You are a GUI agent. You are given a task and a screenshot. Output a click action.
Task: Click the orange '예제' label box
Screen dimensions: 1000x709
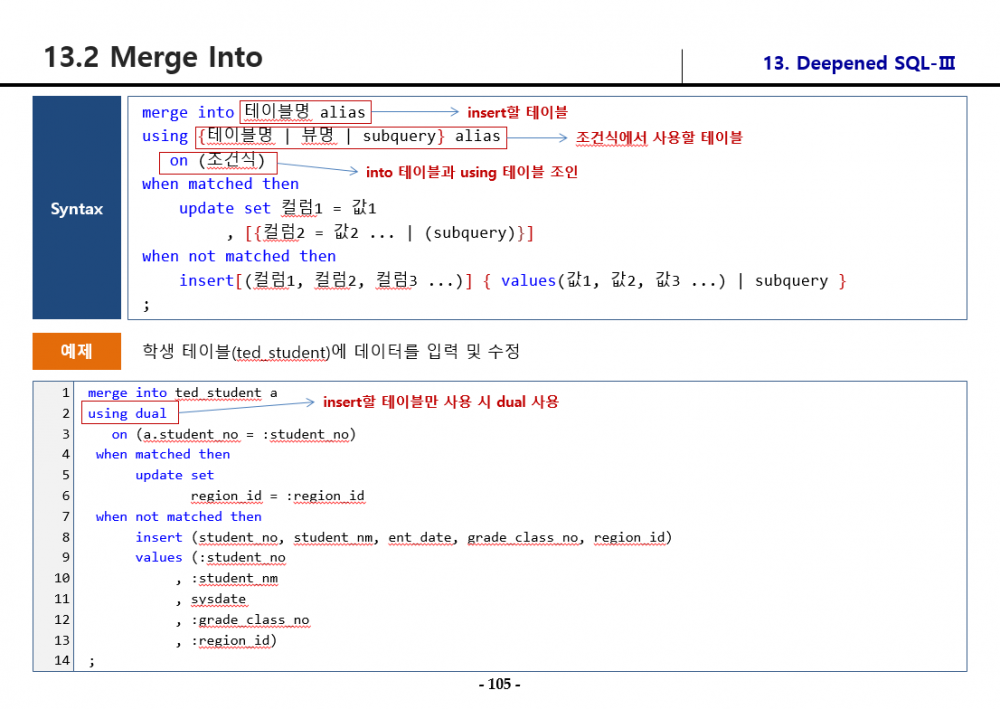pyautogui.click(x=77, y=351)
